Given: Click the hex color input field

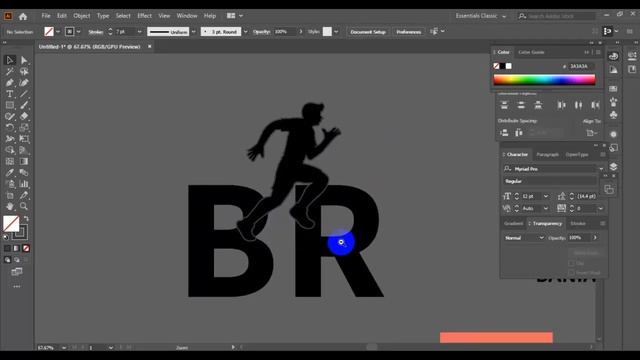Looking at the screenshot, I should (x=582, y=66).
